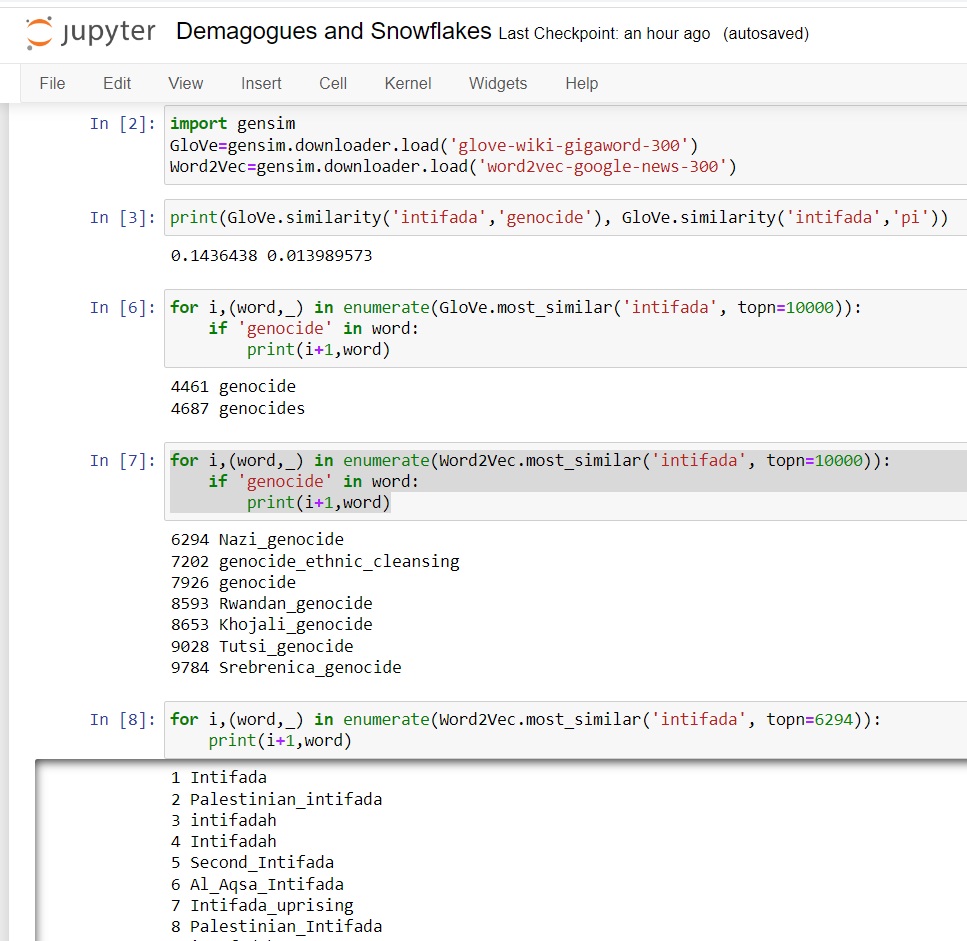This screenshot has height=941, width=967.
Task: Focus the GloVe.similarity print code cell
Action: pos(560,217)
